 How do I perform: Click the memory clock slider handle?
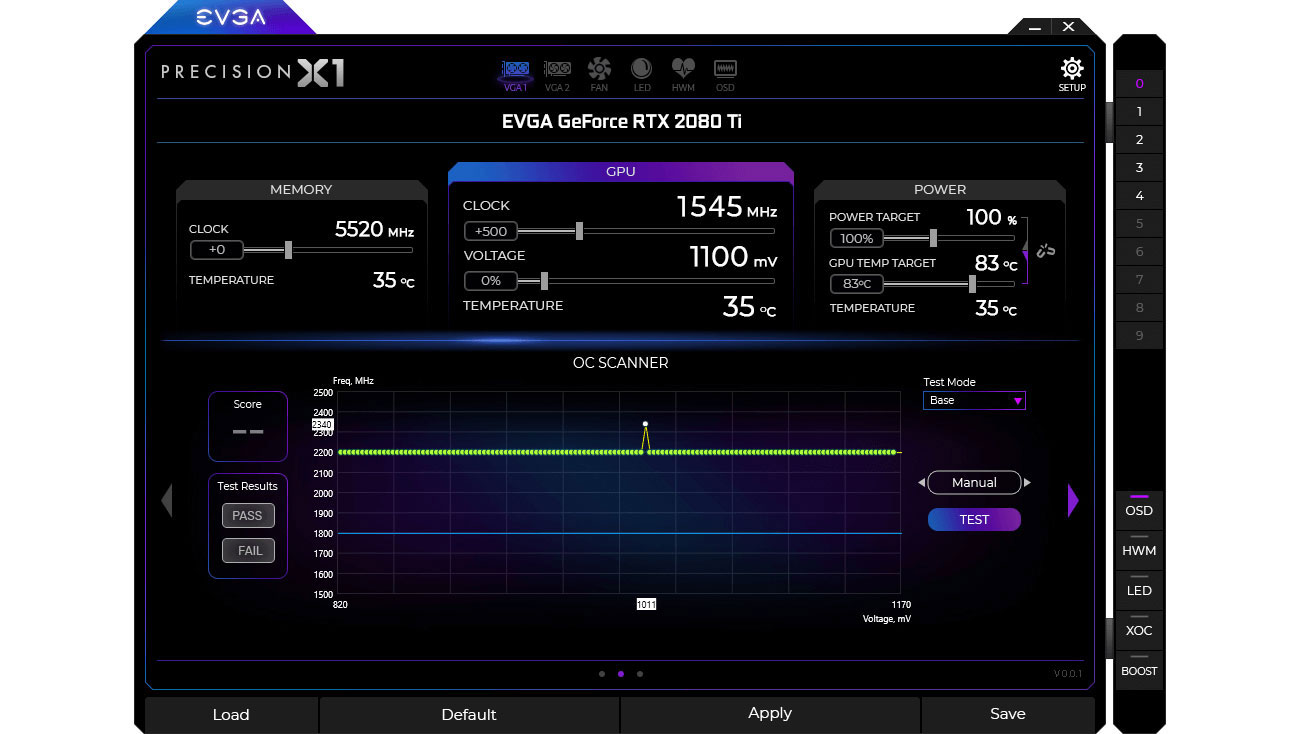coord(288,250)
